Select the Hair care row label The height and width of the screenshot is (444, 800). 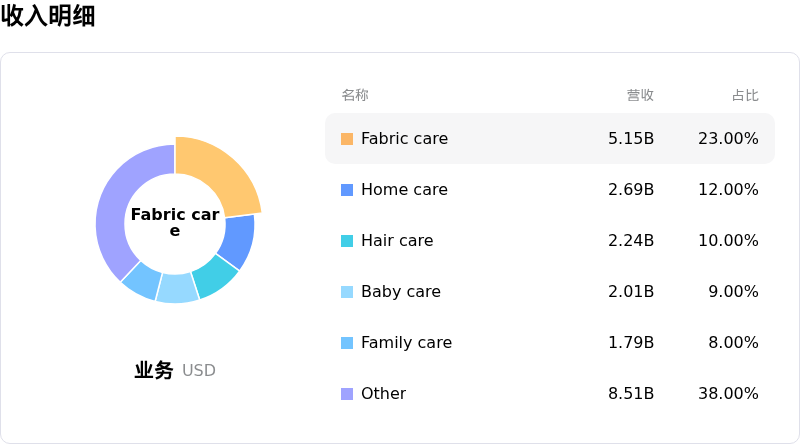pos(397,241)
